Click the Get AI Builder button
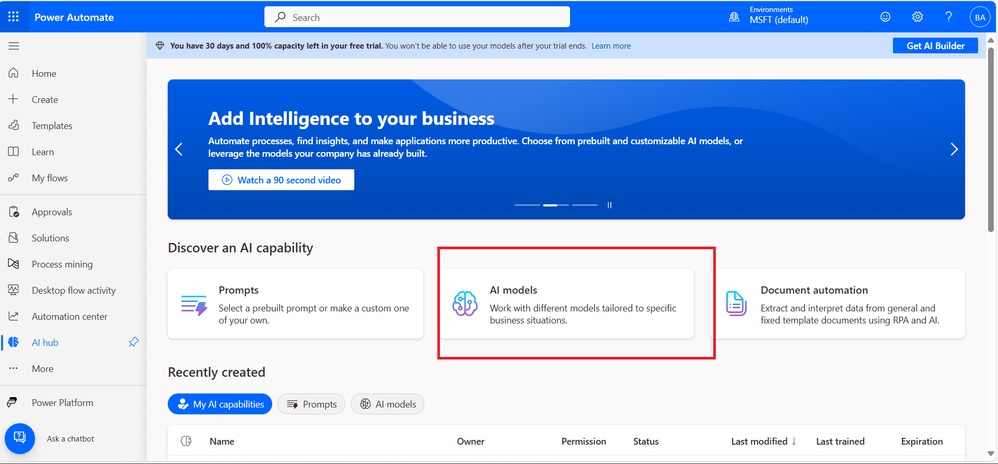This screenshot has height=464, width=998. click(x=935, y=45)
